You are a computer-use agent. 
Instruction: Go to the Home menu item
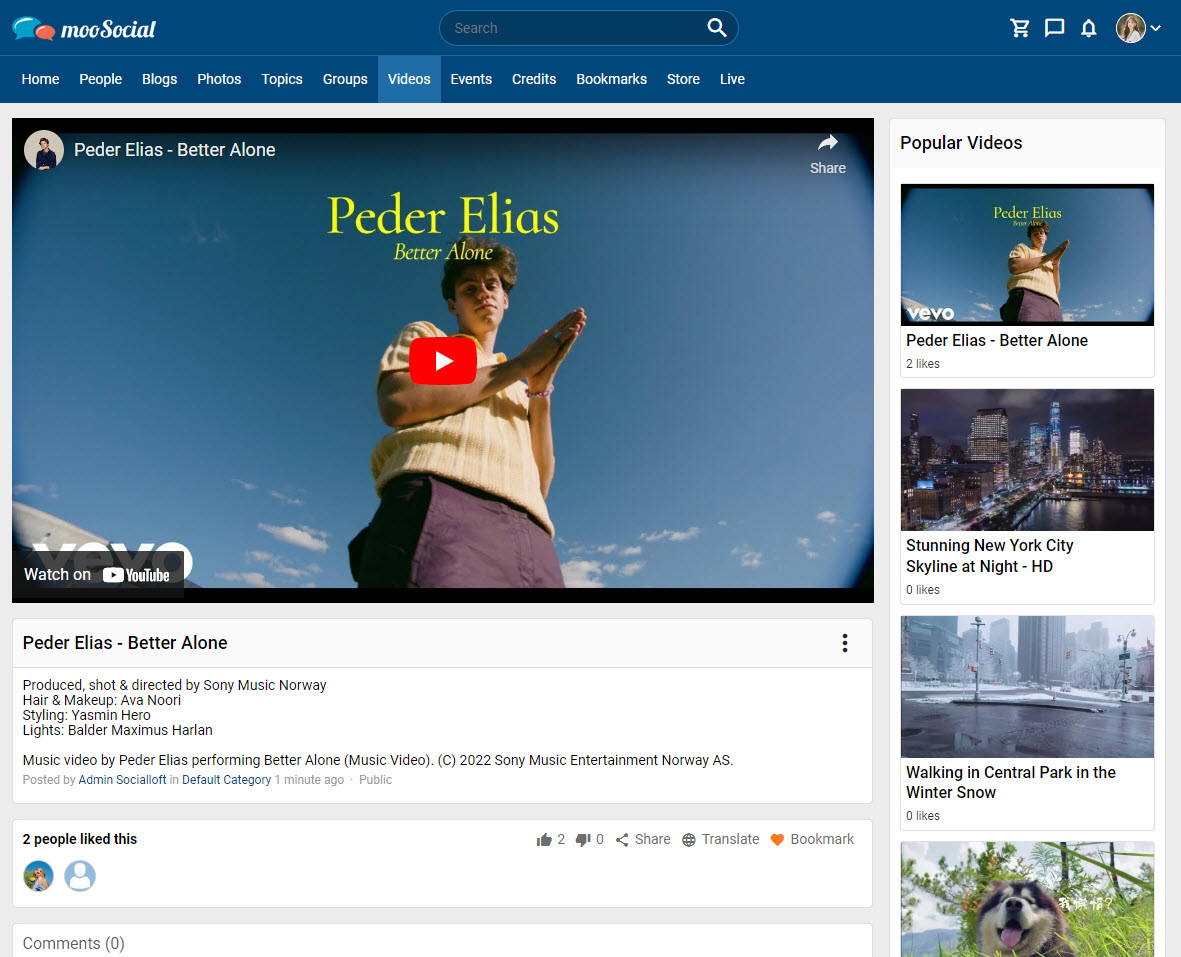click(x=41, y=79)
